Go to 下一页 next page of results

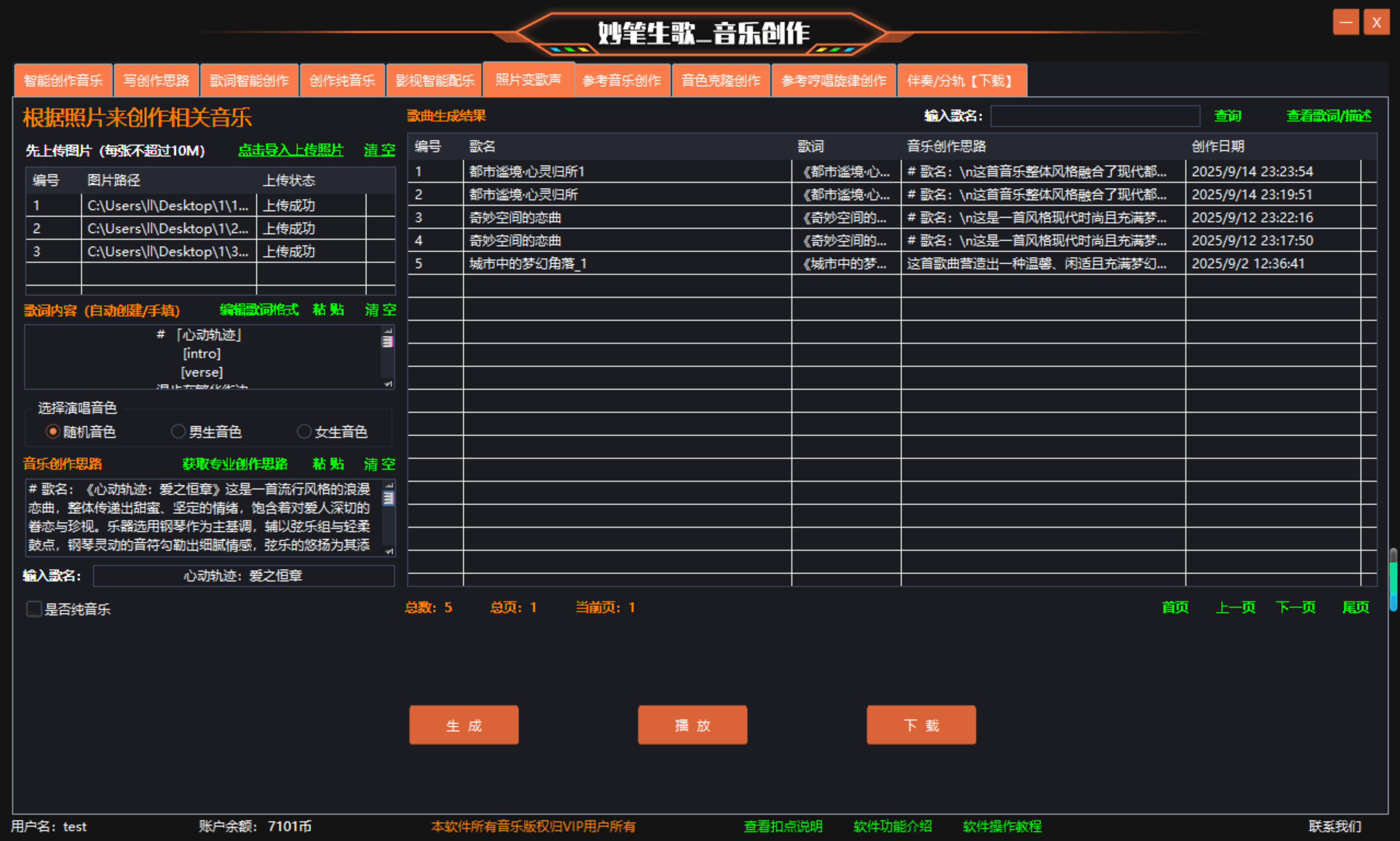coord(1295,607)
